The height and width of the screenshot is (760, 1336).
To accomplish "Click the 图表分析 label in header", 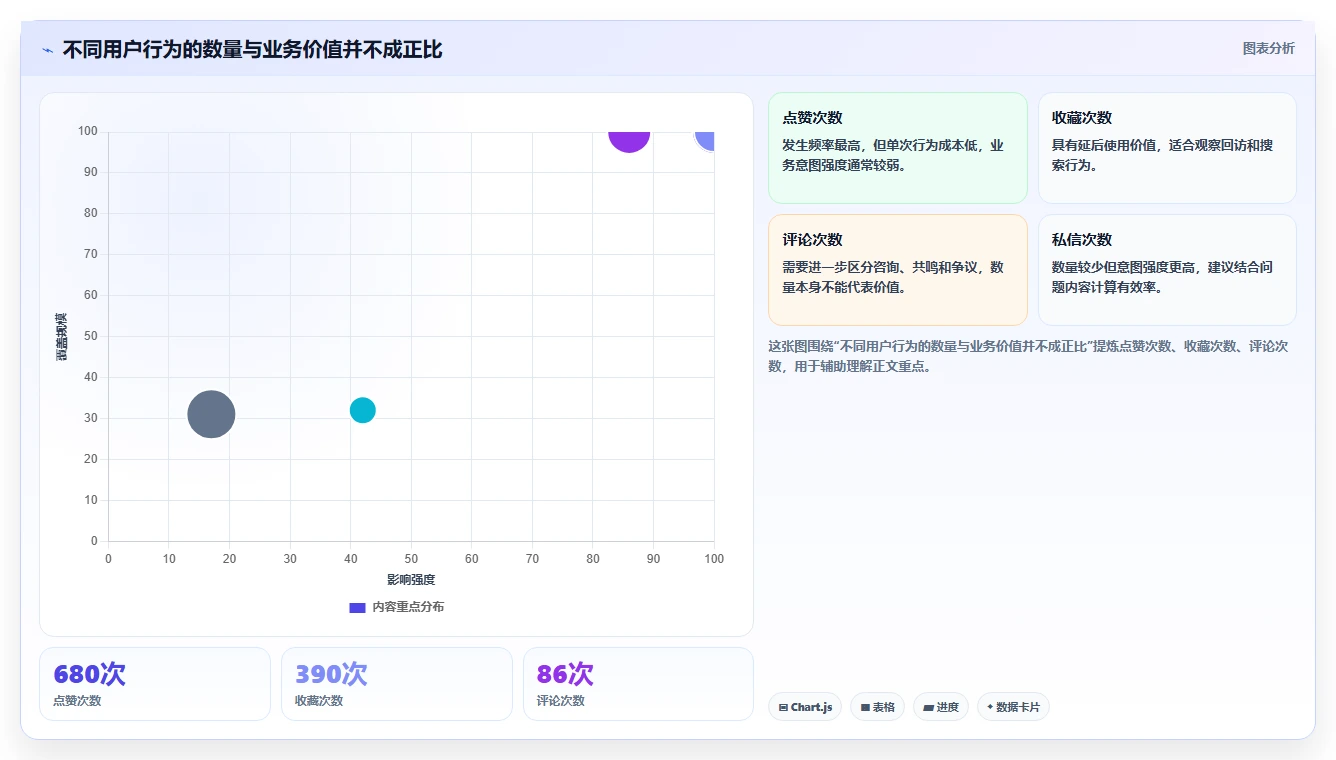I will point(1268,48).
